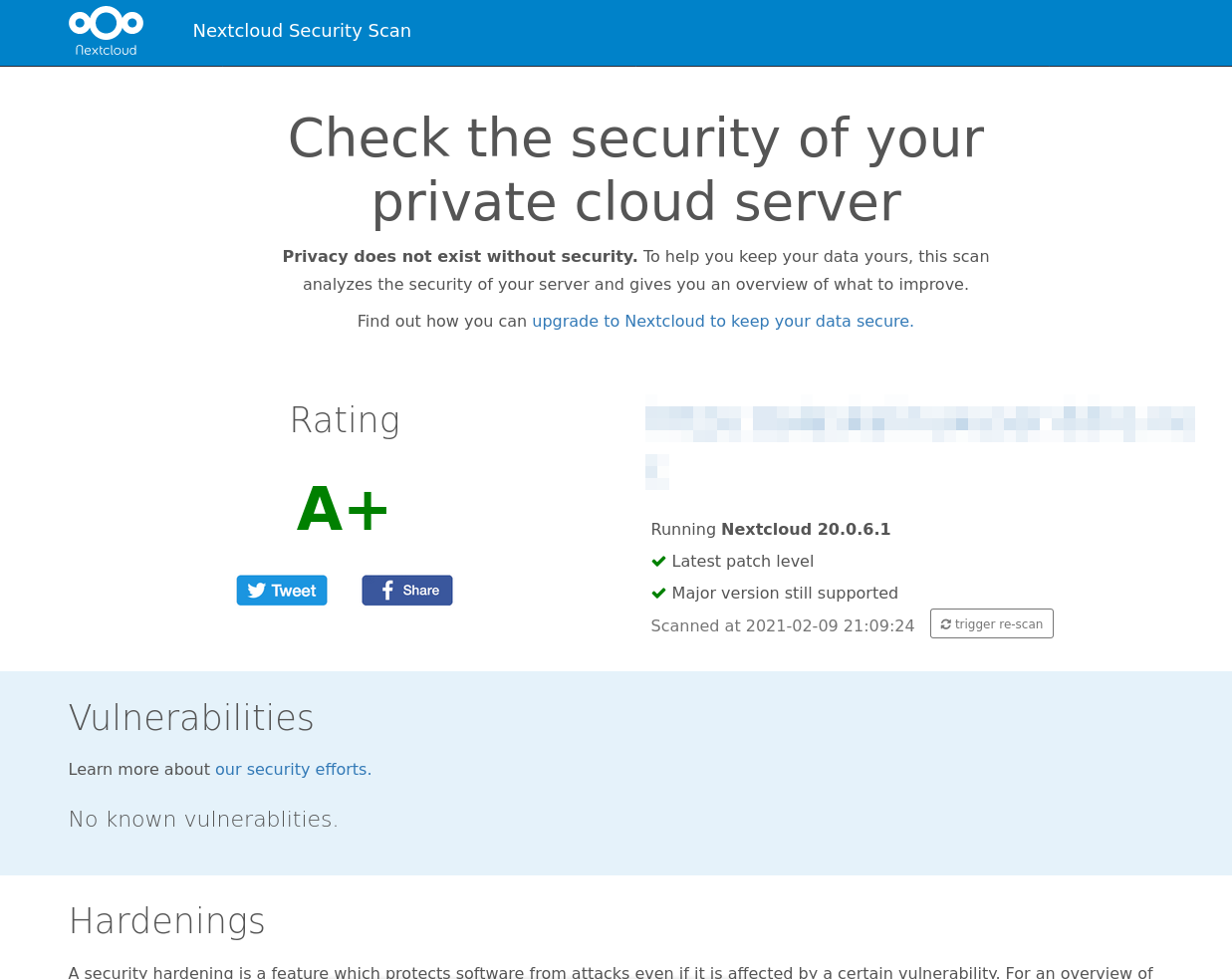Click green checkmark beside Major version supported
Screen dimensions: 1232x979
tap(658, 594)
